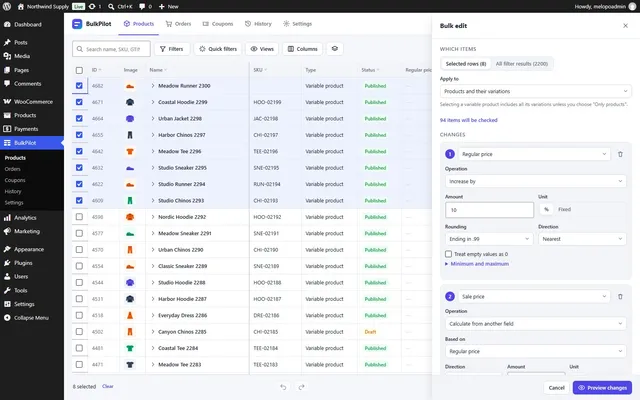Image resolution: width=640 pixels, height=400 pixels.
Task: Click Preview changes
Action: 602,388
